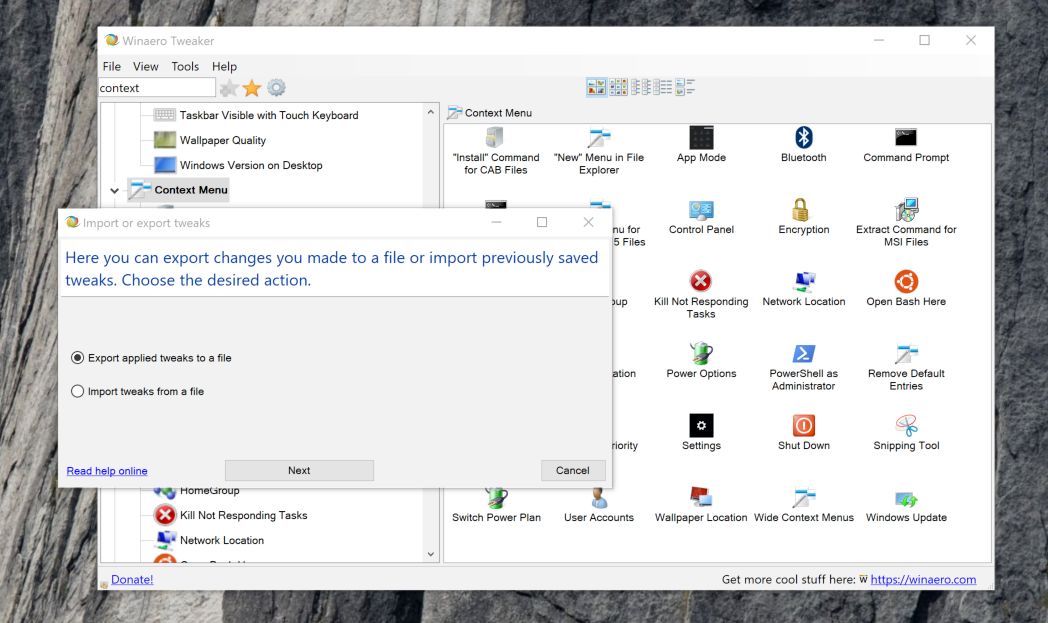Click the gray star add-bookmark icon
This screenshot has width=1048, height=623.
[229, 88]
